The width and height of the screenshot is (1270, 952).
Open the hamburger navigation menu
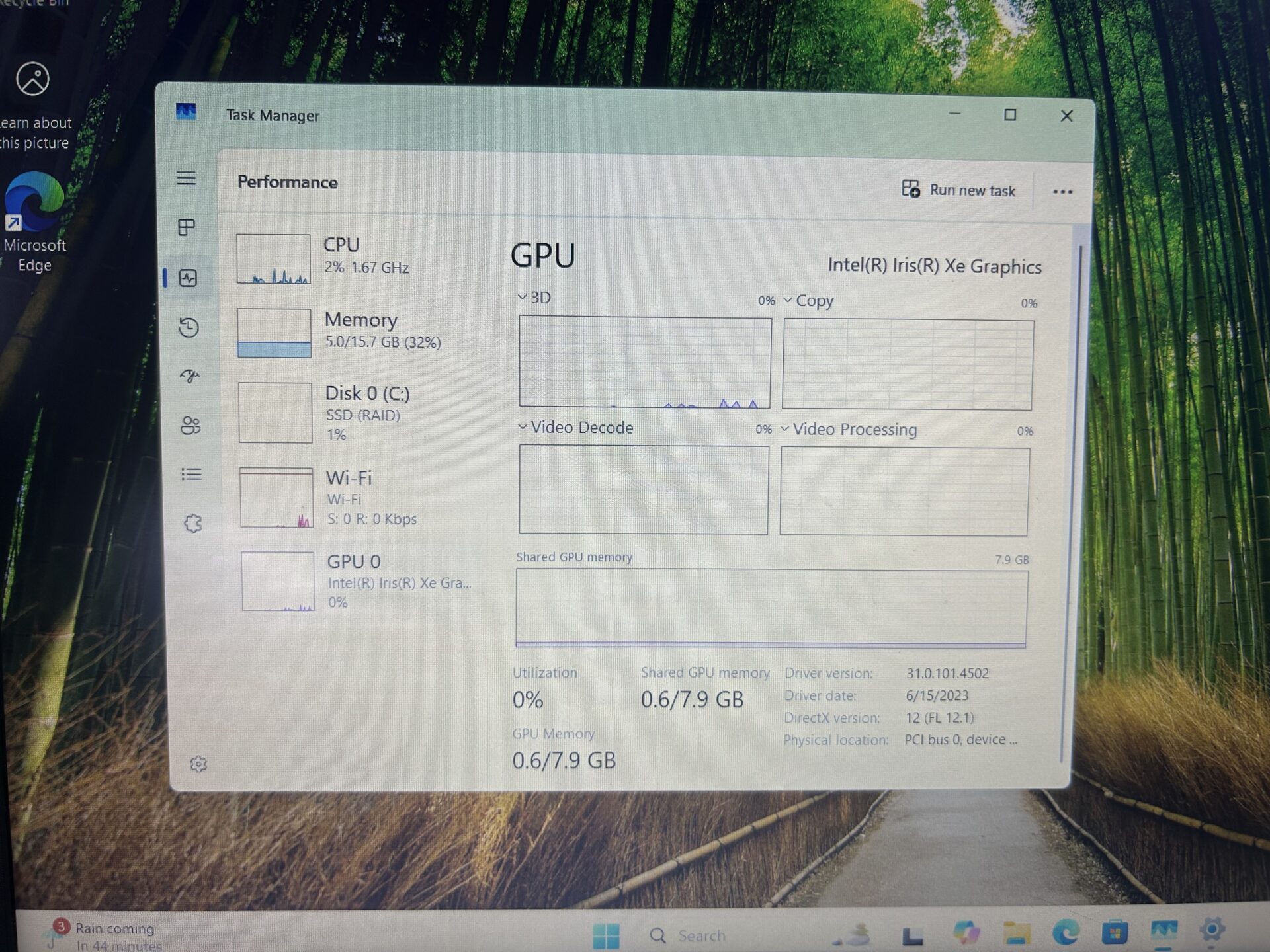[187, 178]
